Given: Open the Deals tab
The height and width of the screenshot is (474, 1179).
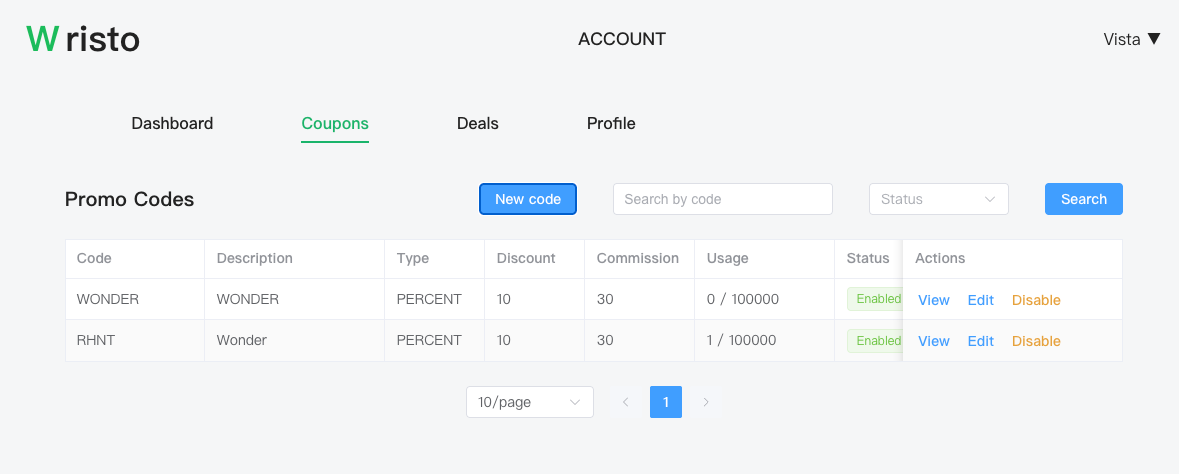Looking at the screenshot, I should point(477,124).
